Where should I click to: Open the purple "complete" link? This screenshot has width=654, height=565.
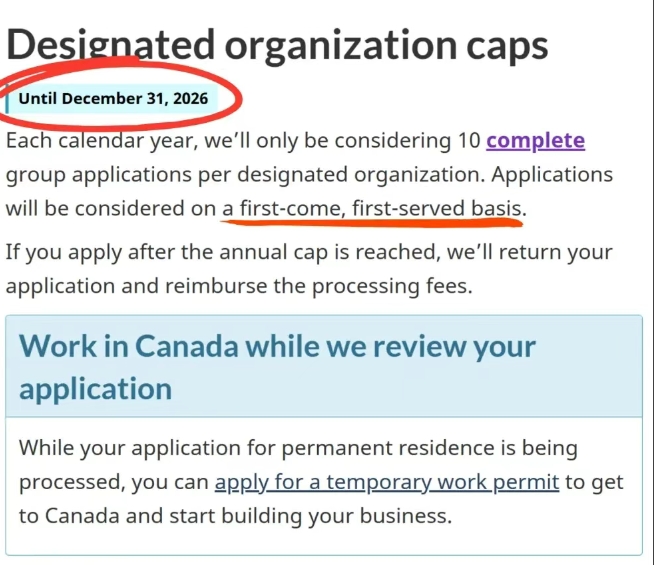[x=536, y=141]
